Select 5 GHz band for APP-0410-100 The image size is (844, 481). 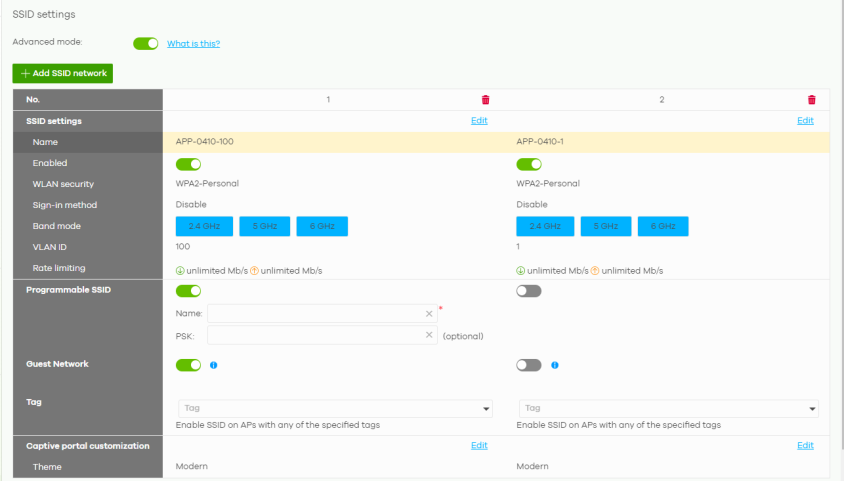[264, 227]
